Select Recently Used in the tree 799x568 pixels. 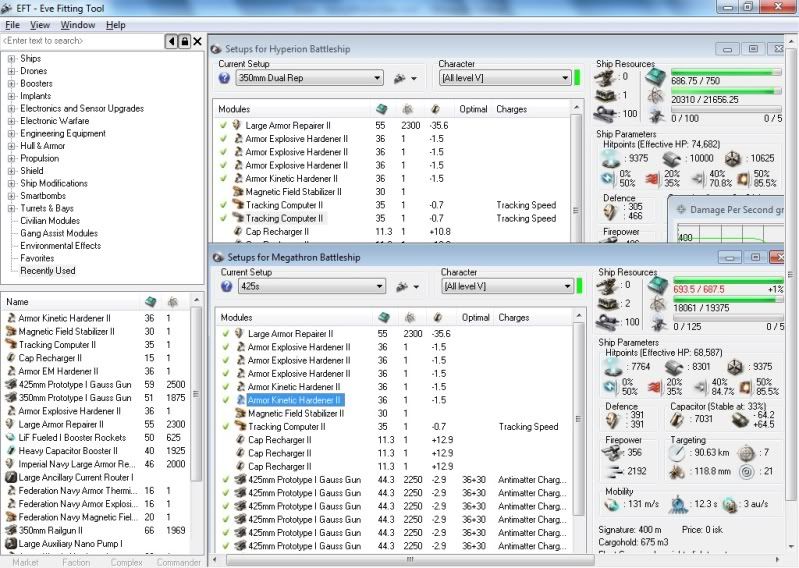47,271
